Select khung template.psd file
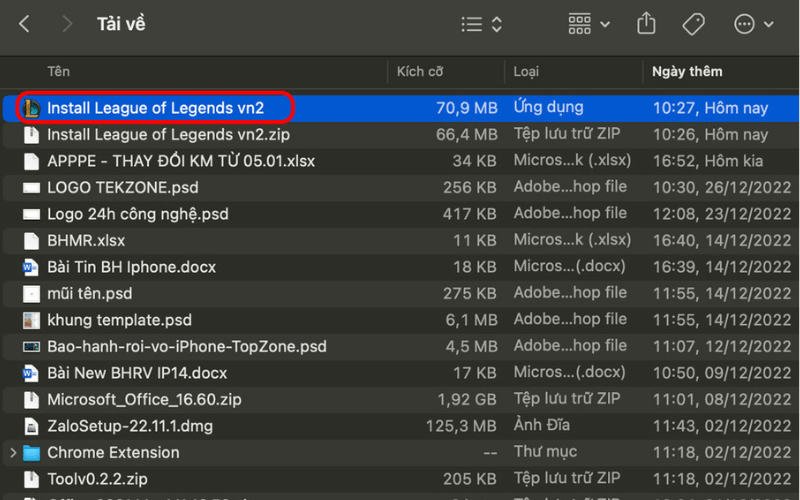 point(119,320)
